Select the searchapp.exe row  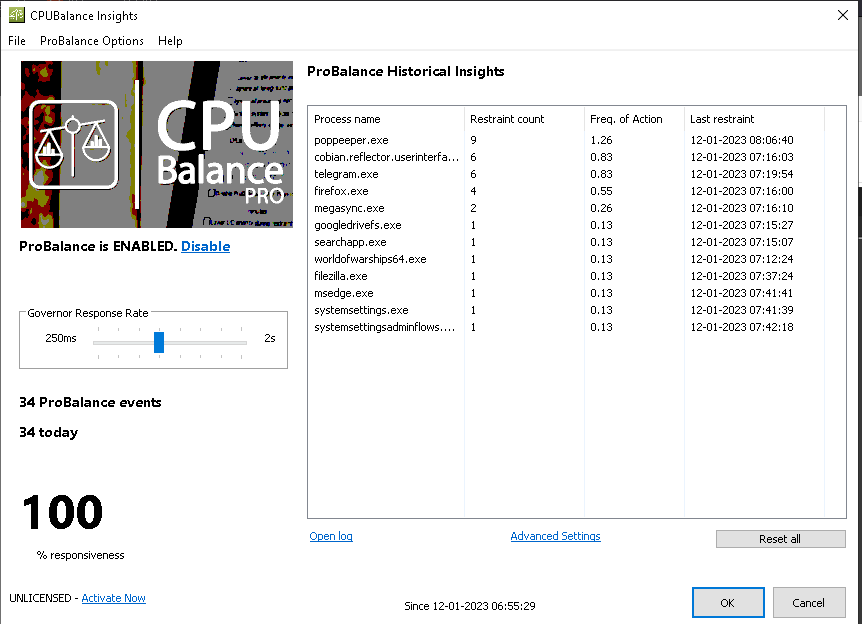566,242
